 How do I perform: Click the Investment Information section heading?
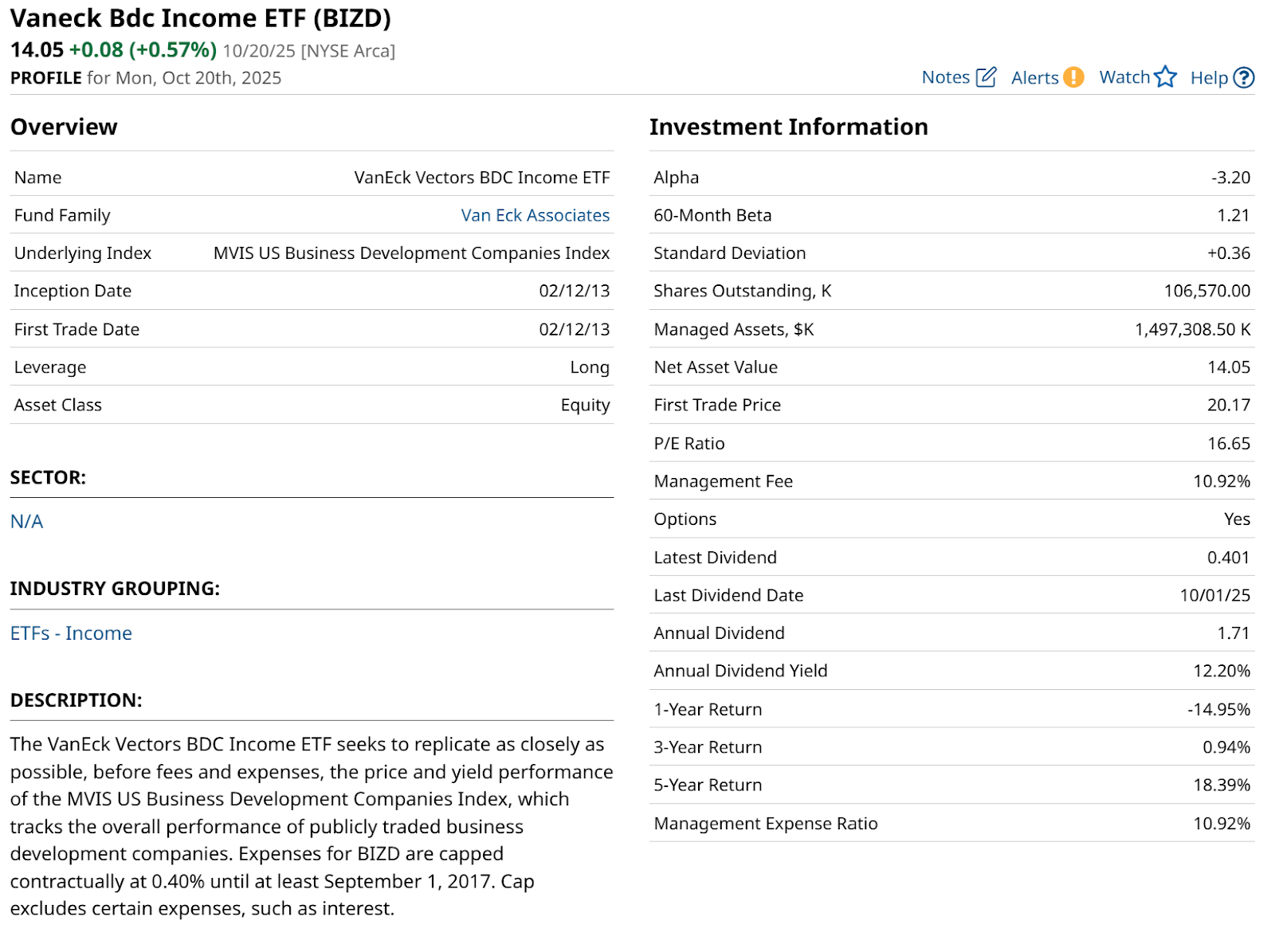click(x=788, y=127)
